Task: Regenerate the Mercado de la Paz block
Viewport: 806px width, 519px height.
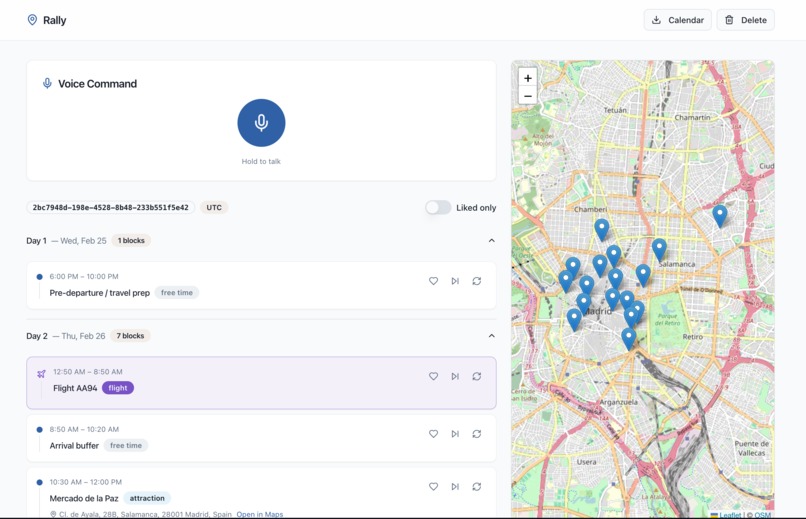Action: [477, 486]
